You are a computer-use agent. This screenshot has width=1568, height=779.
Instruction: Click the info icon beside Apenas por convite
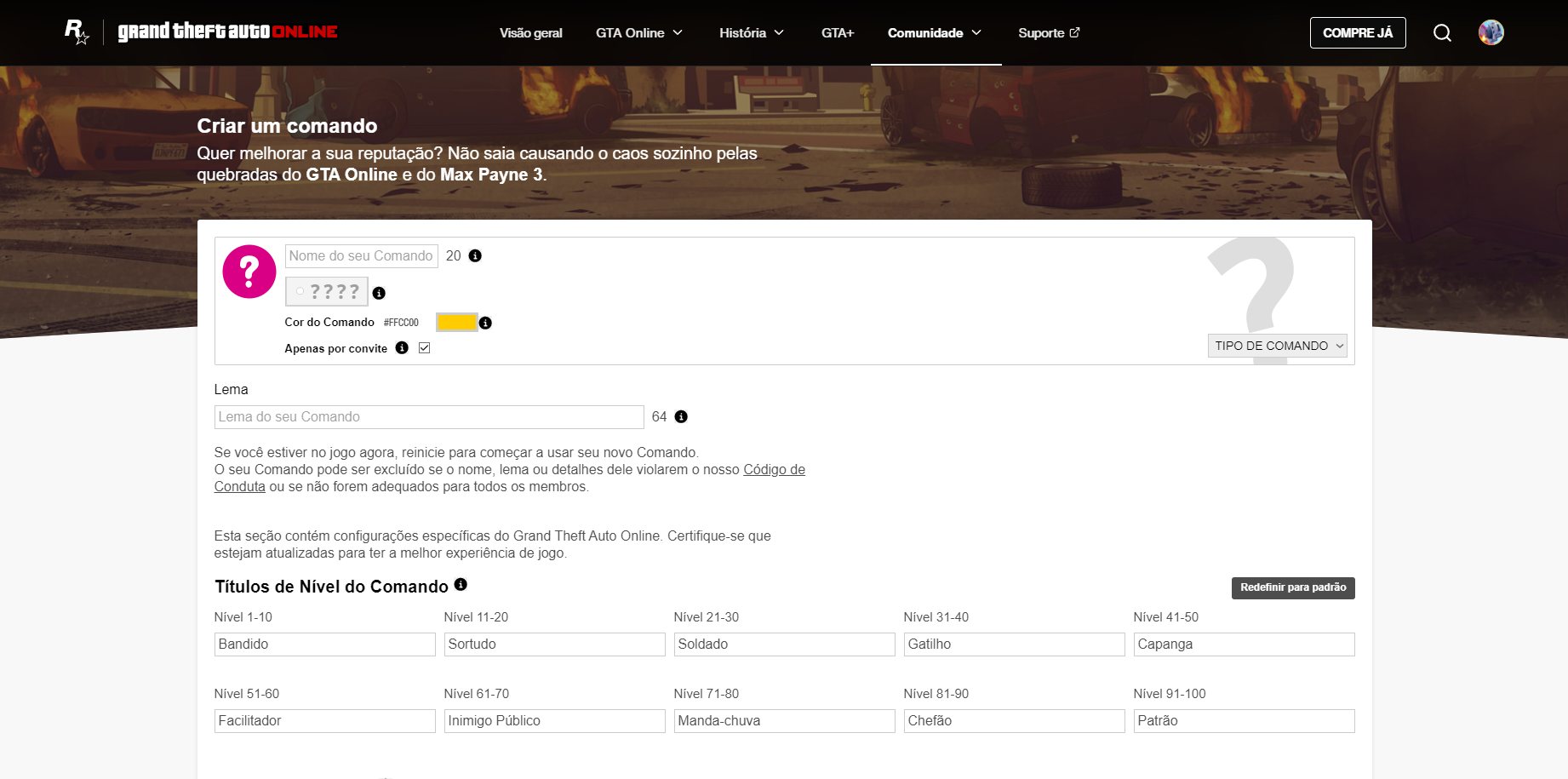coord(402,349)
